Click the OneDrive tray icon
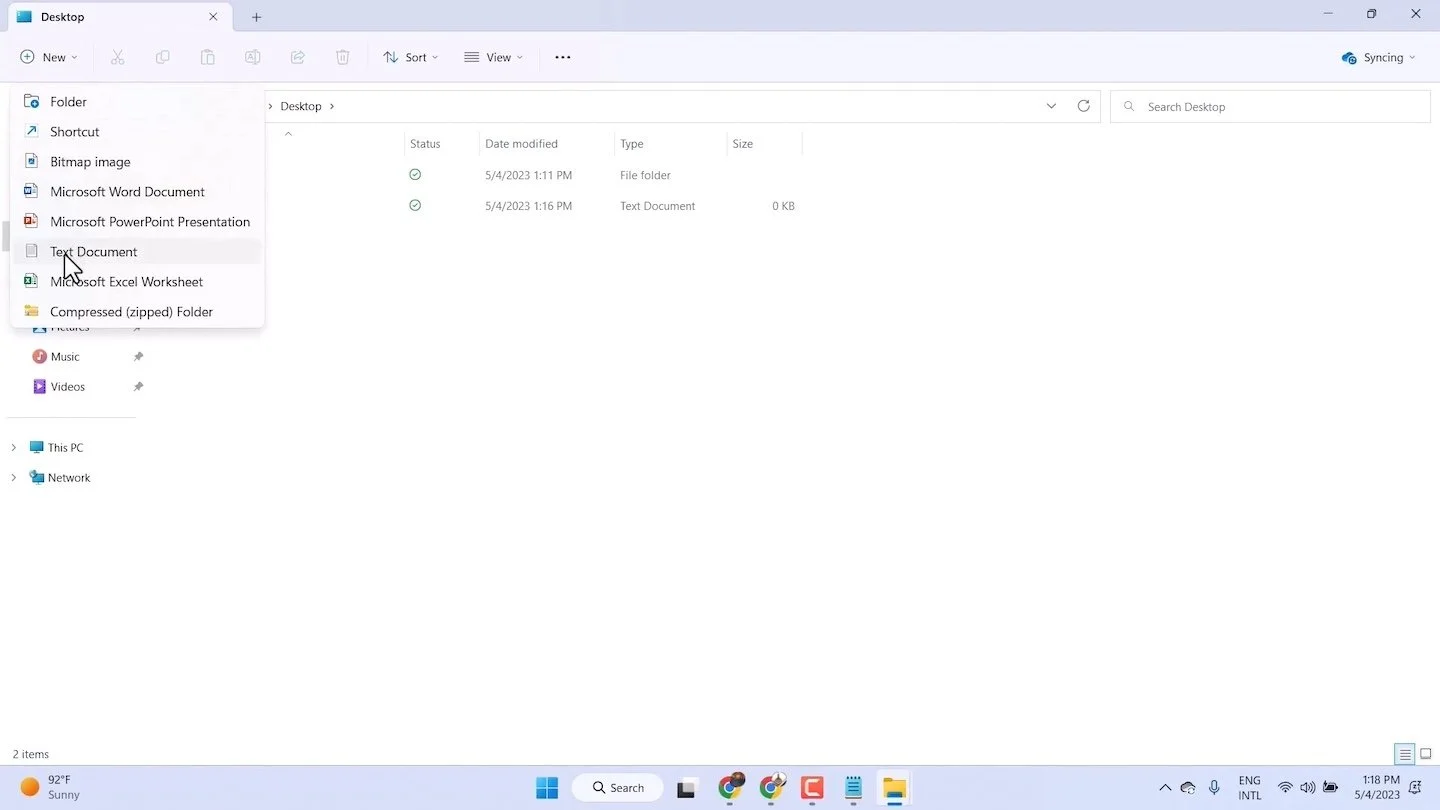 pos(1188,788)
